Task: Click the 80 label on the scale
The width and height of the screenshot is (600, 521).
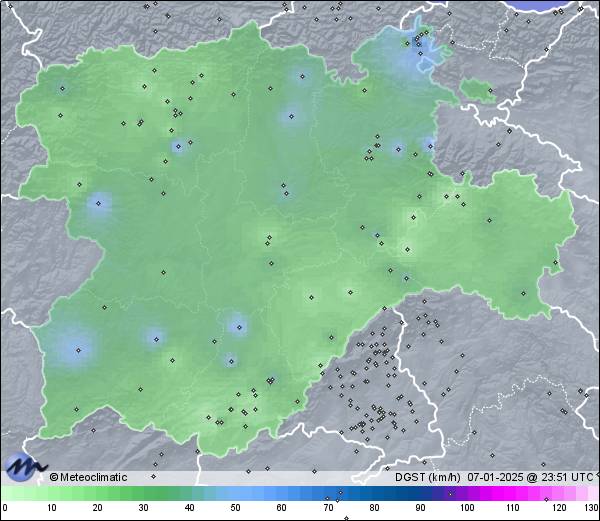Action: tap(374, 508)
